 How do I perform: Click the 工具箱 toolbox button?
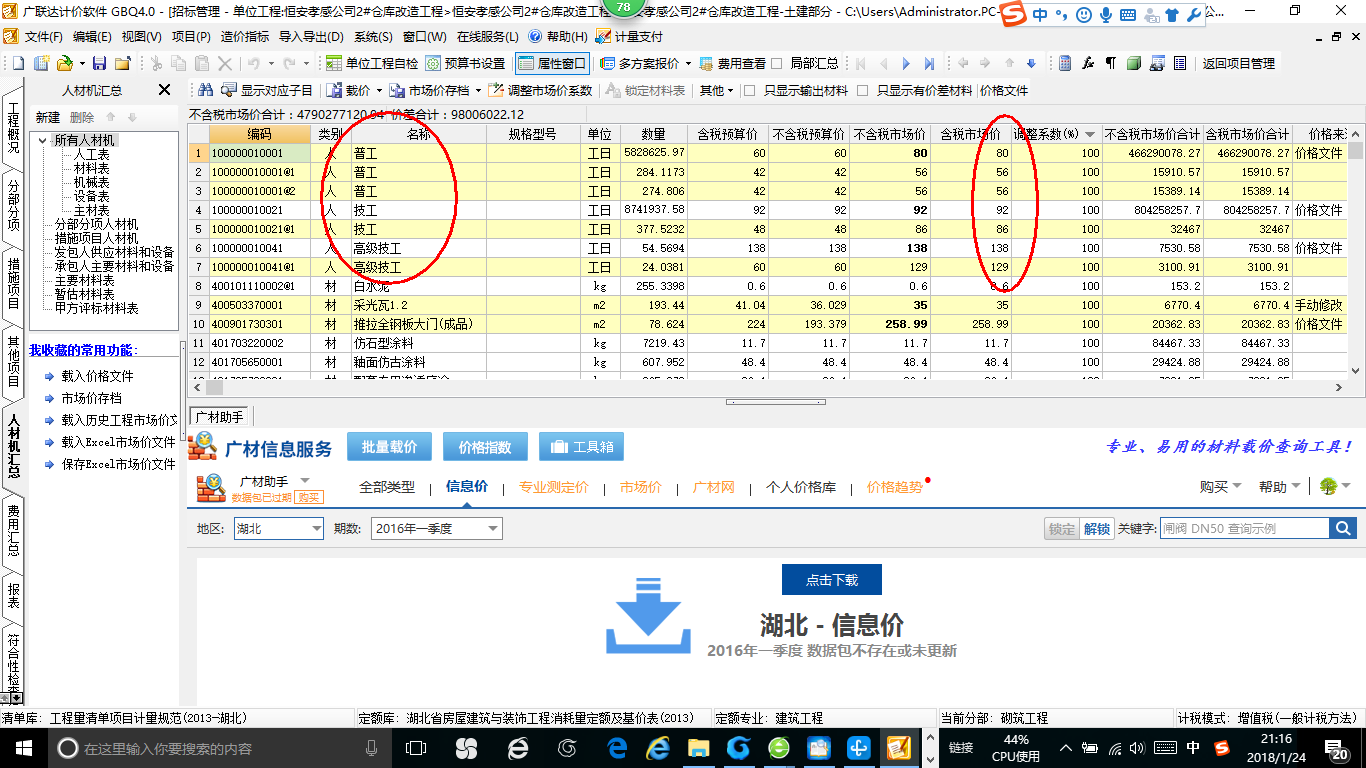coord(582,447)
